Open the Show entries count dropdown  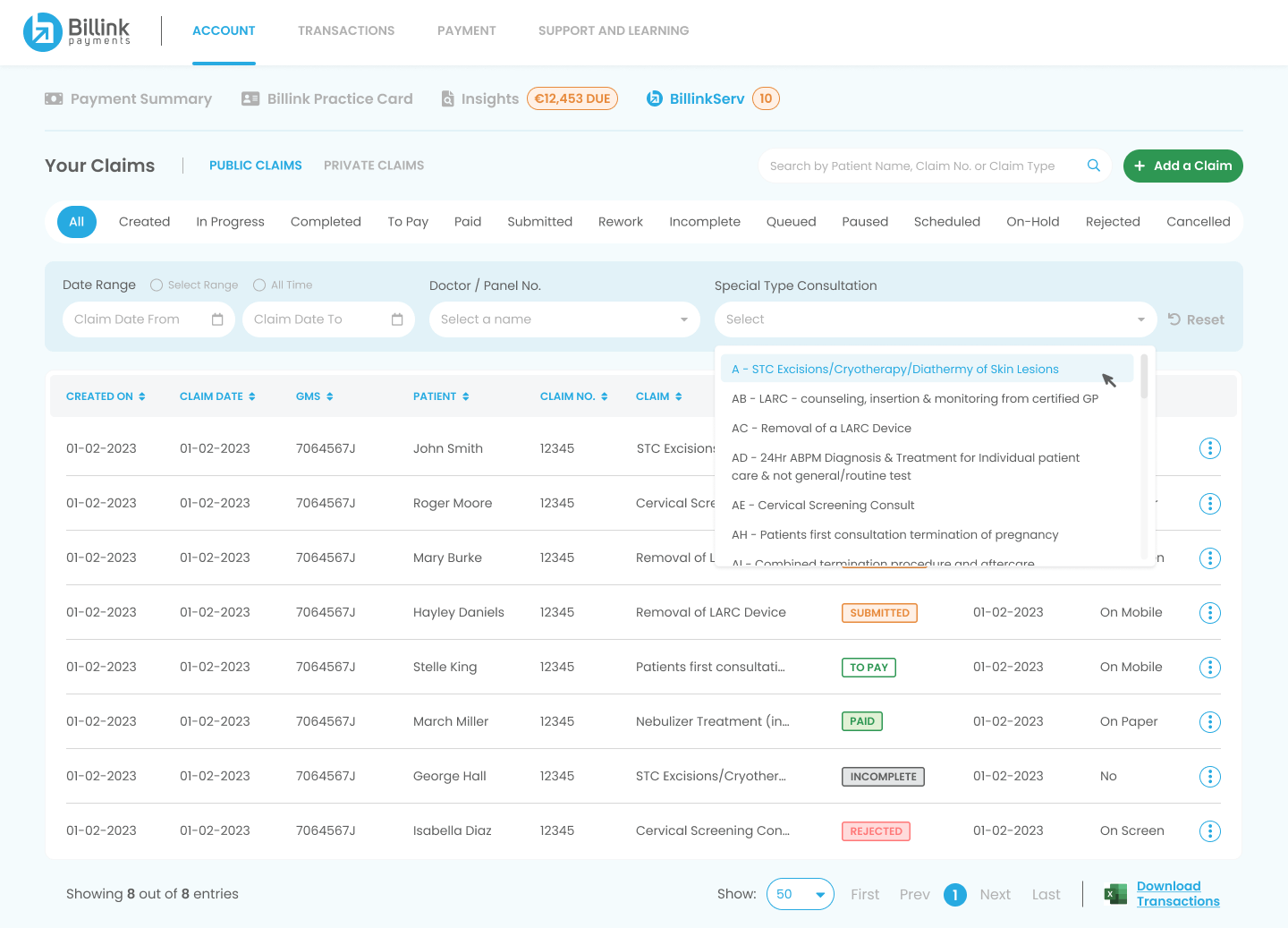[801, 894]
